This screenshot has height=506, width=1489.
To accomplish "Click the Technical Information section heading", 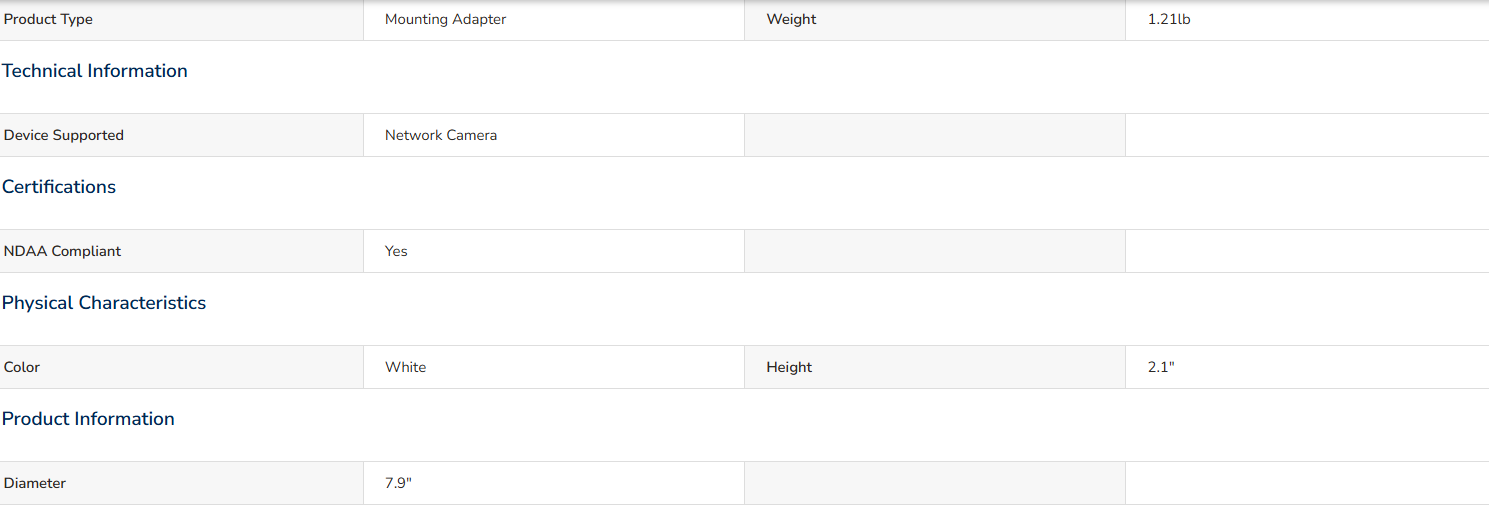I will pyautogui.click(x=95, y=71).
